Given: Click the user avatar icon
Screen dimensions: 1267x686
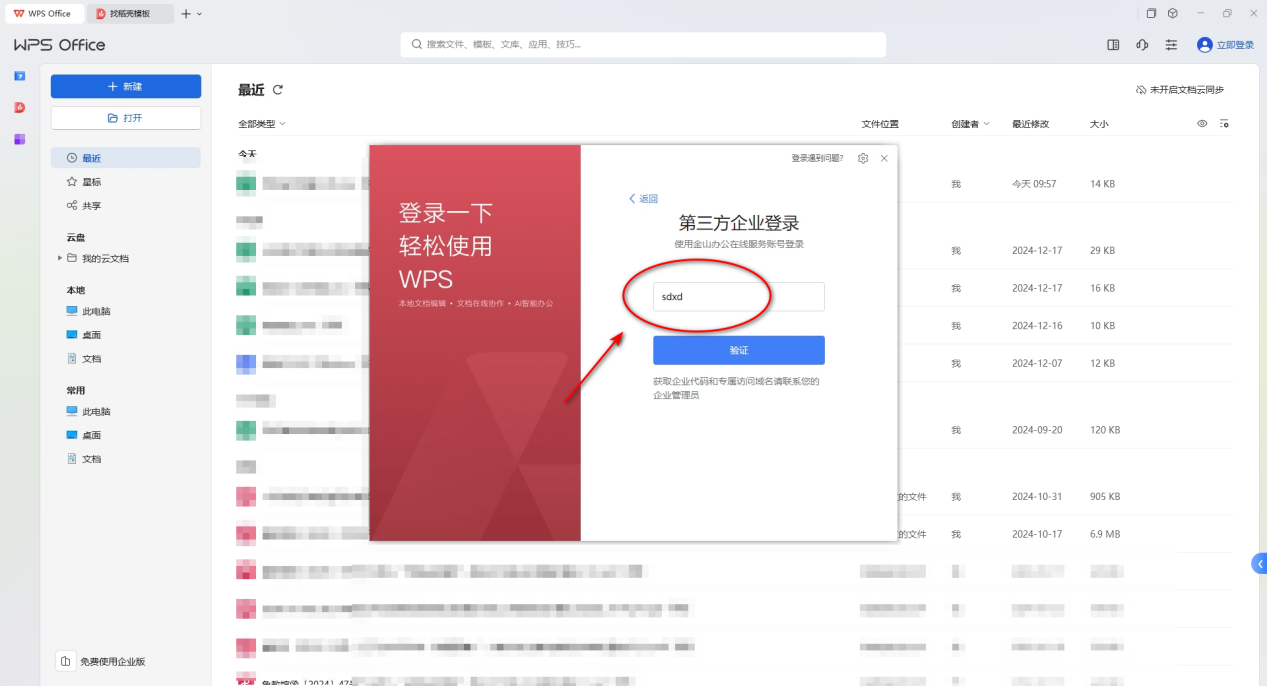Looking at the screenshot, I should 1204,45.
